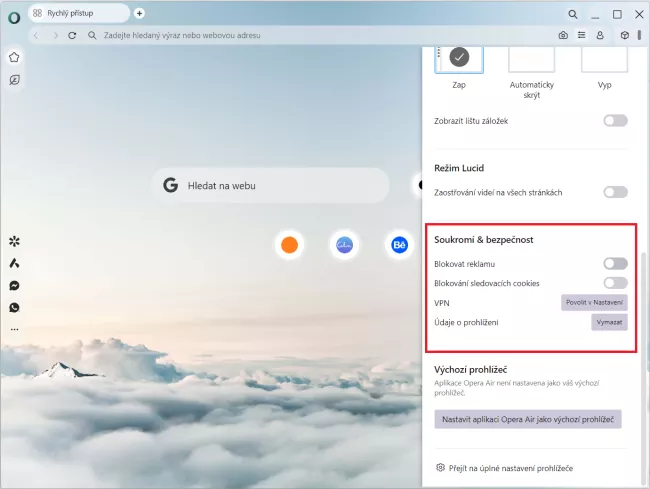
Task: Click the search icon in the tab bar
Action: point(572,14)
